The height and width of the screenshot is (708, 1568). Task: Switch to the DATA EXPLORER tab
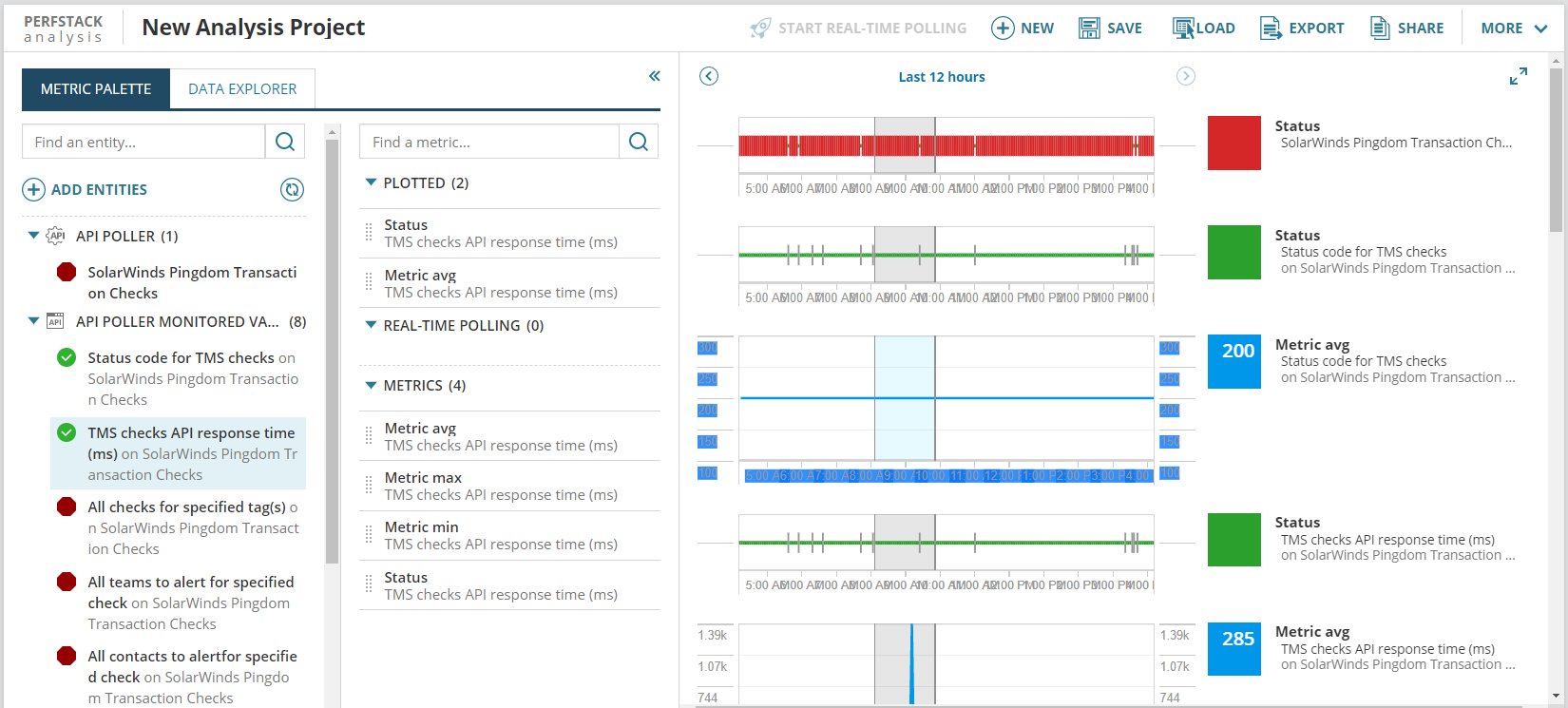click(x=242, y=88)
